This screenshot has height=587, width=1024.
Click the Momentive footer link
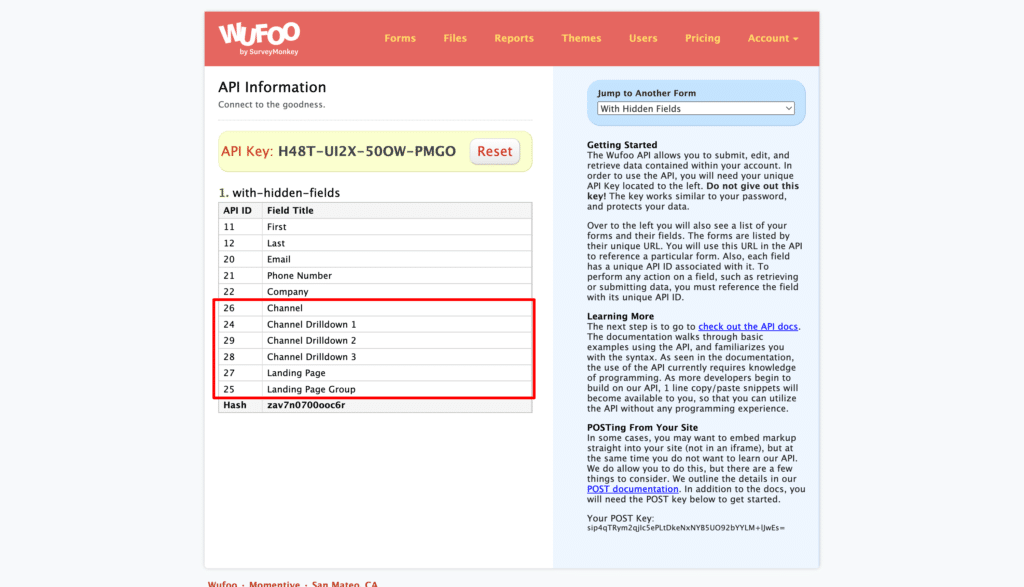(x=275, y=583)
